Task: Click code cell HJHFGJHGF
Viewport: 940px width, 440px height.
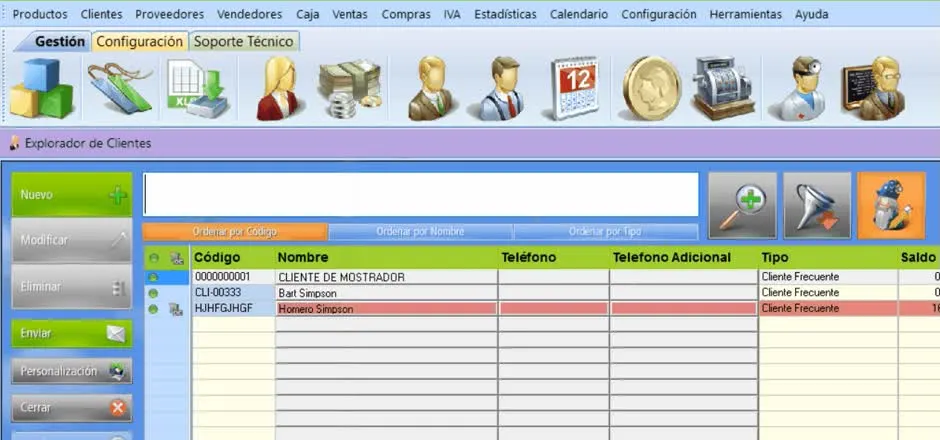Action: (x=233, y=309)
